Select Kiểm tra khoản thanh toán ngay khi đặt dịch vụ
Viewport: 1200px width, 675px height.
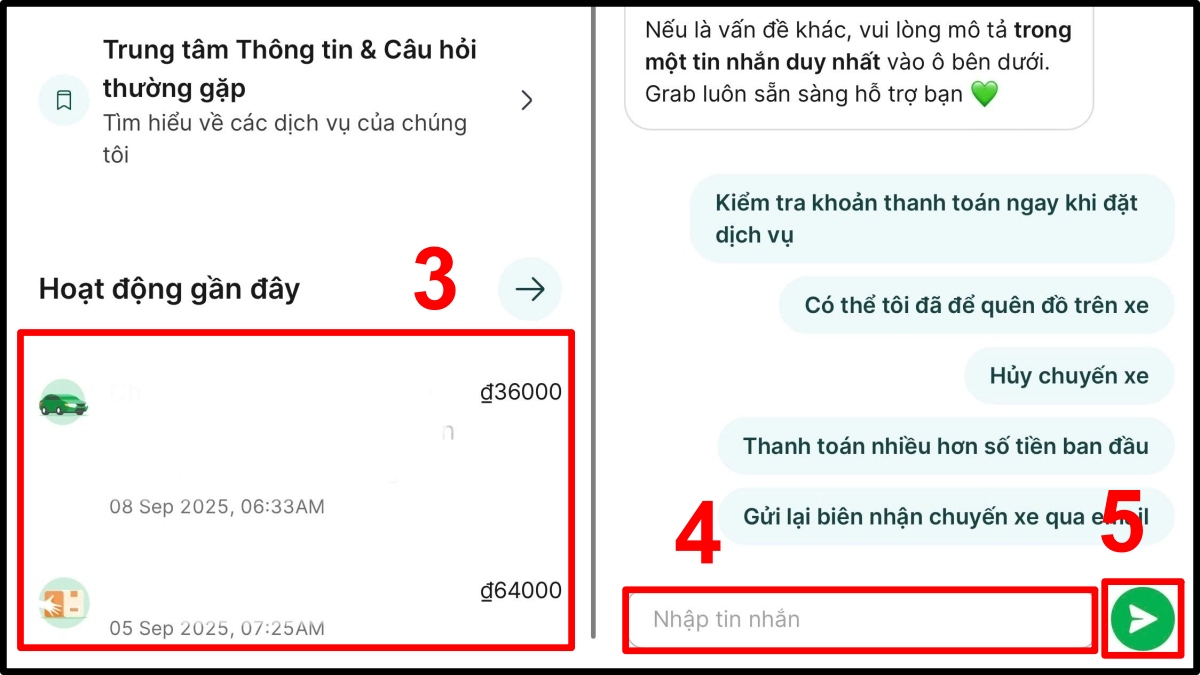(x=932, y=219)
